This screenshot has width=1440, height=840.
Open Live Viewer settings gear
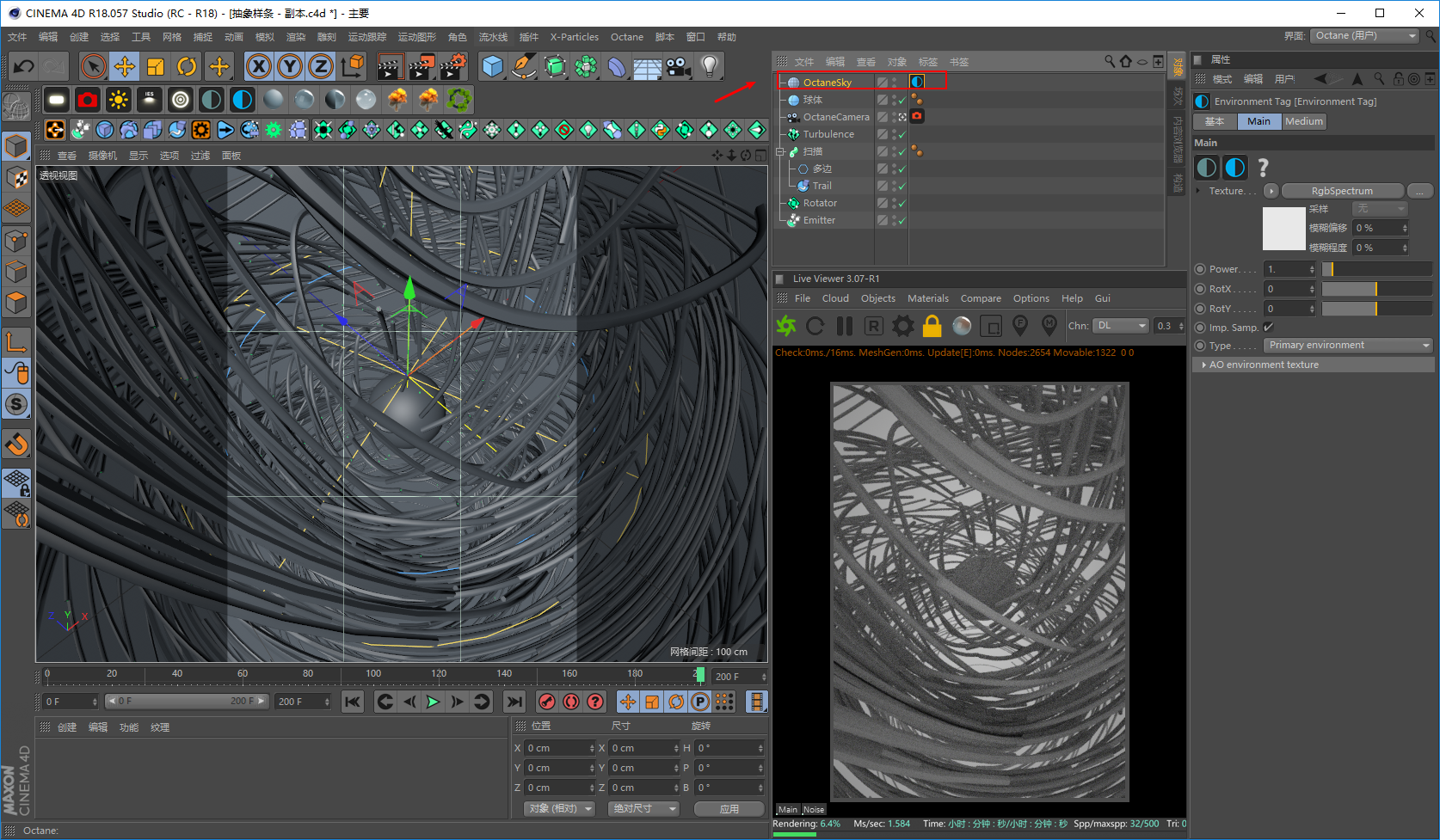902,326
